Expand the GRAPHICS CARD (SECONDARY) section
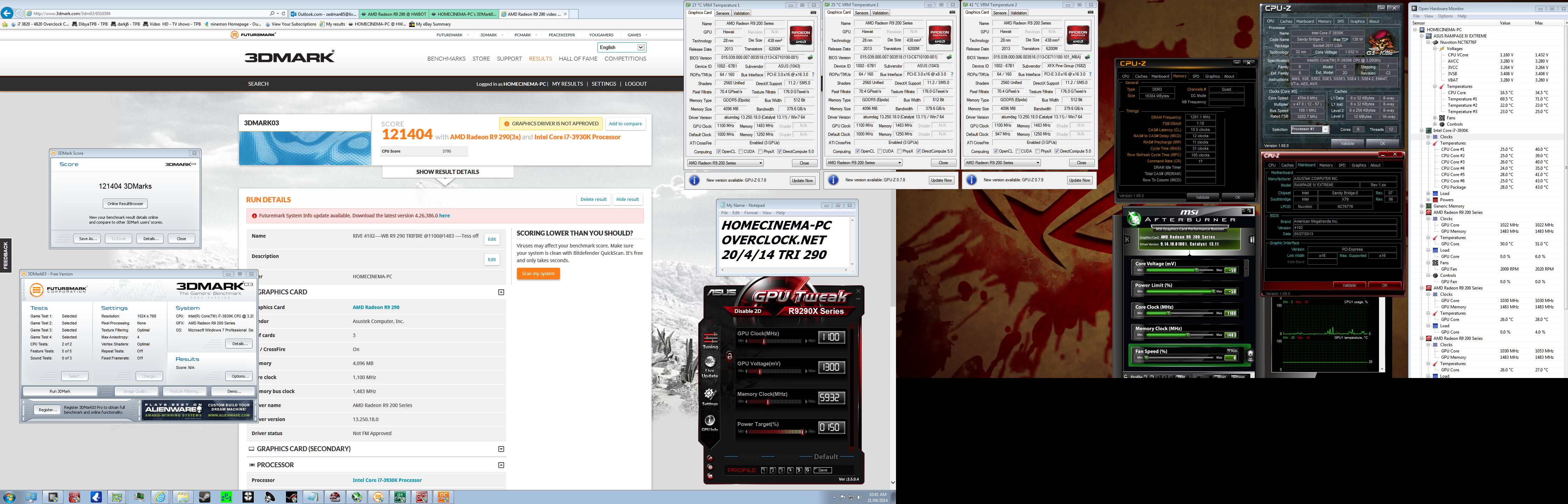This screenshot has width=1568, height=504. pos(501,449)
